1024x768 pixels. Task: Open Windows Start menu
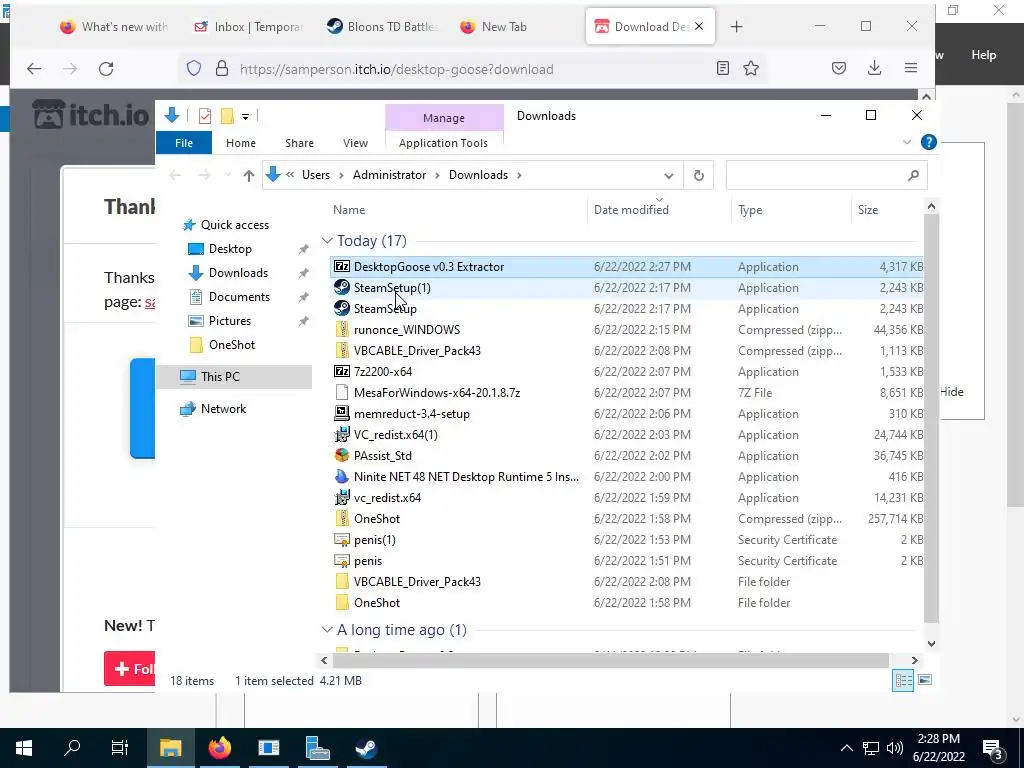pos(24,748)
